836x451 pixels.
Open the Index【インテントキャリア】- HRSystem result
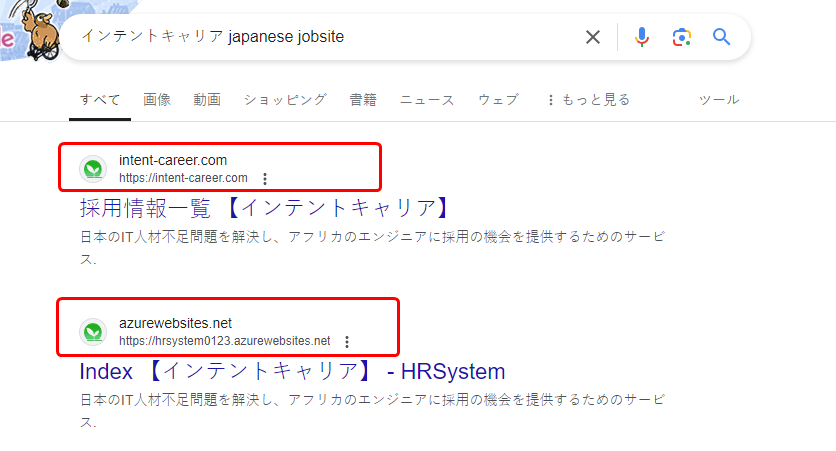(292, 371)
